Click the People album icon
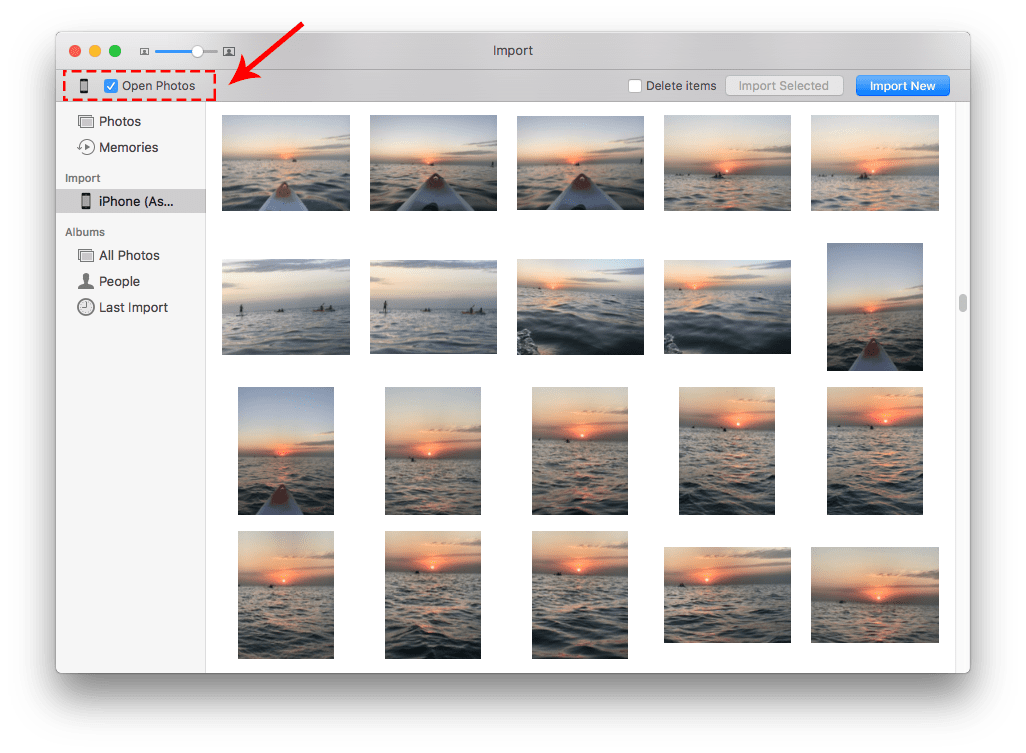Image resolution: width=1026 pixels, height=753 pixels. (86, 281)
